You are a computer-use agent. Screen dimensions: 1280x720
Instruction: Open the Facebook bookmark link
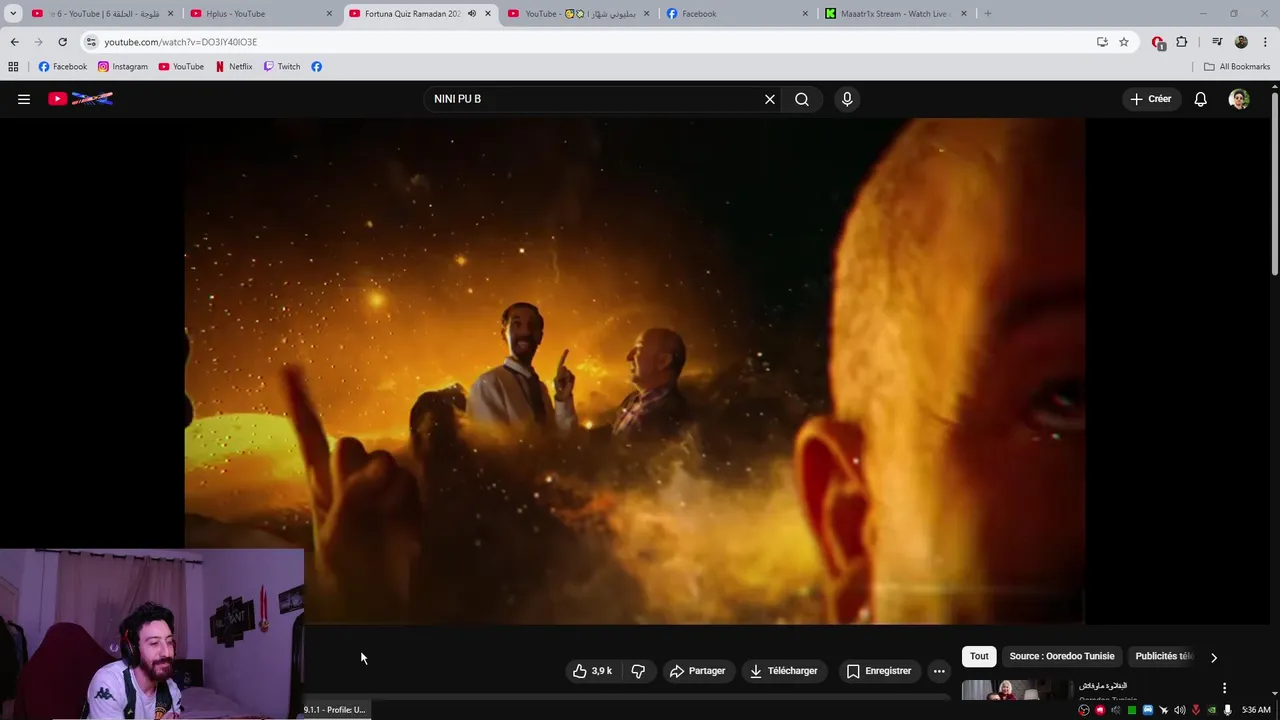(x=63, y=67)
